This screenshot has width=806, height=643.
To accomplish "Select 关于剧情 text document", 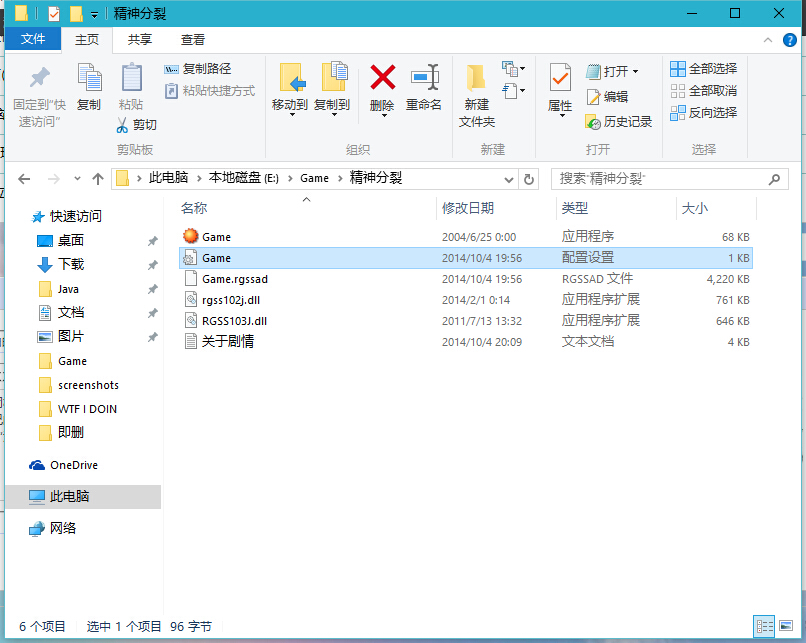I will [x=466, y=342].
